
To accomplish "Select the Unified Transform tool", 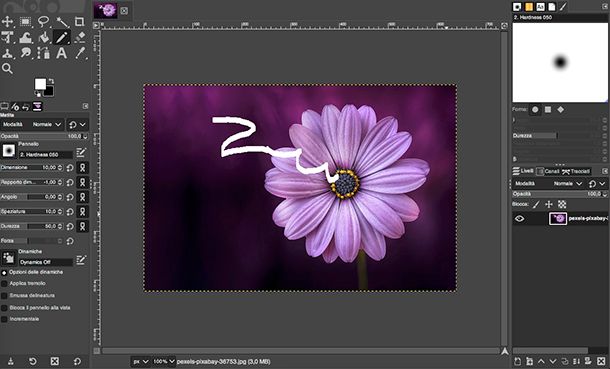I will pyautogui.click(x=7, y=37).
